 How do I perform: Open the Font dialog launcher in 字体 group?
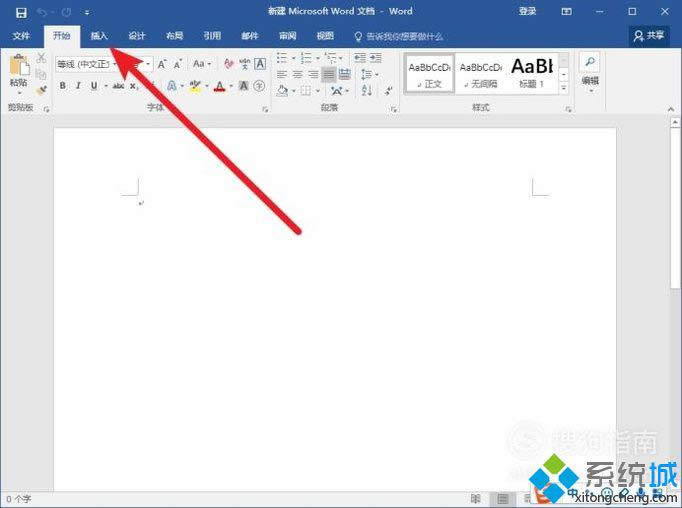tap(265, 109)
